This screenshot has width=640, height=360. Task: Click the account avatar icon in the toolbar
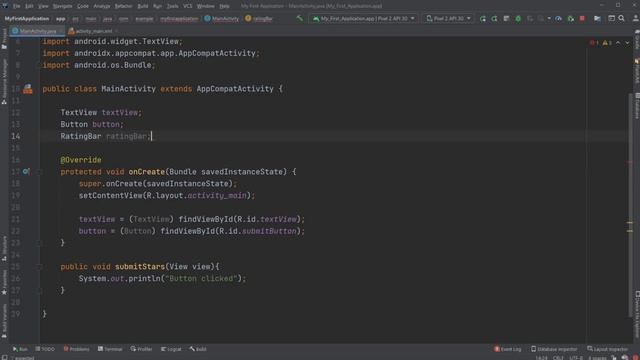coord(636,18)
